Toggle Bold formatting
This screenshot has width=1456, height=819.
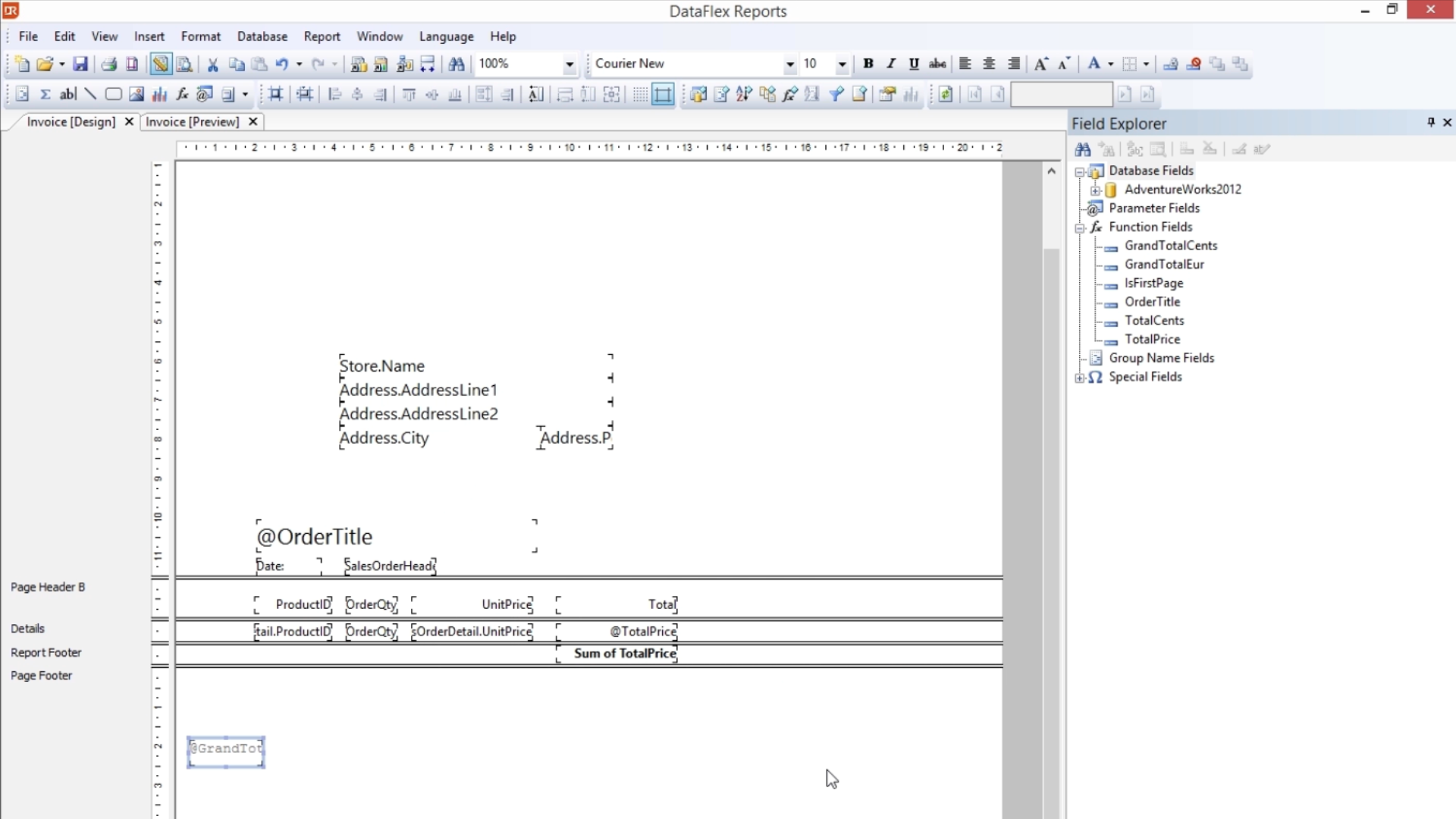pyautogui.click(x=868, y=64)
